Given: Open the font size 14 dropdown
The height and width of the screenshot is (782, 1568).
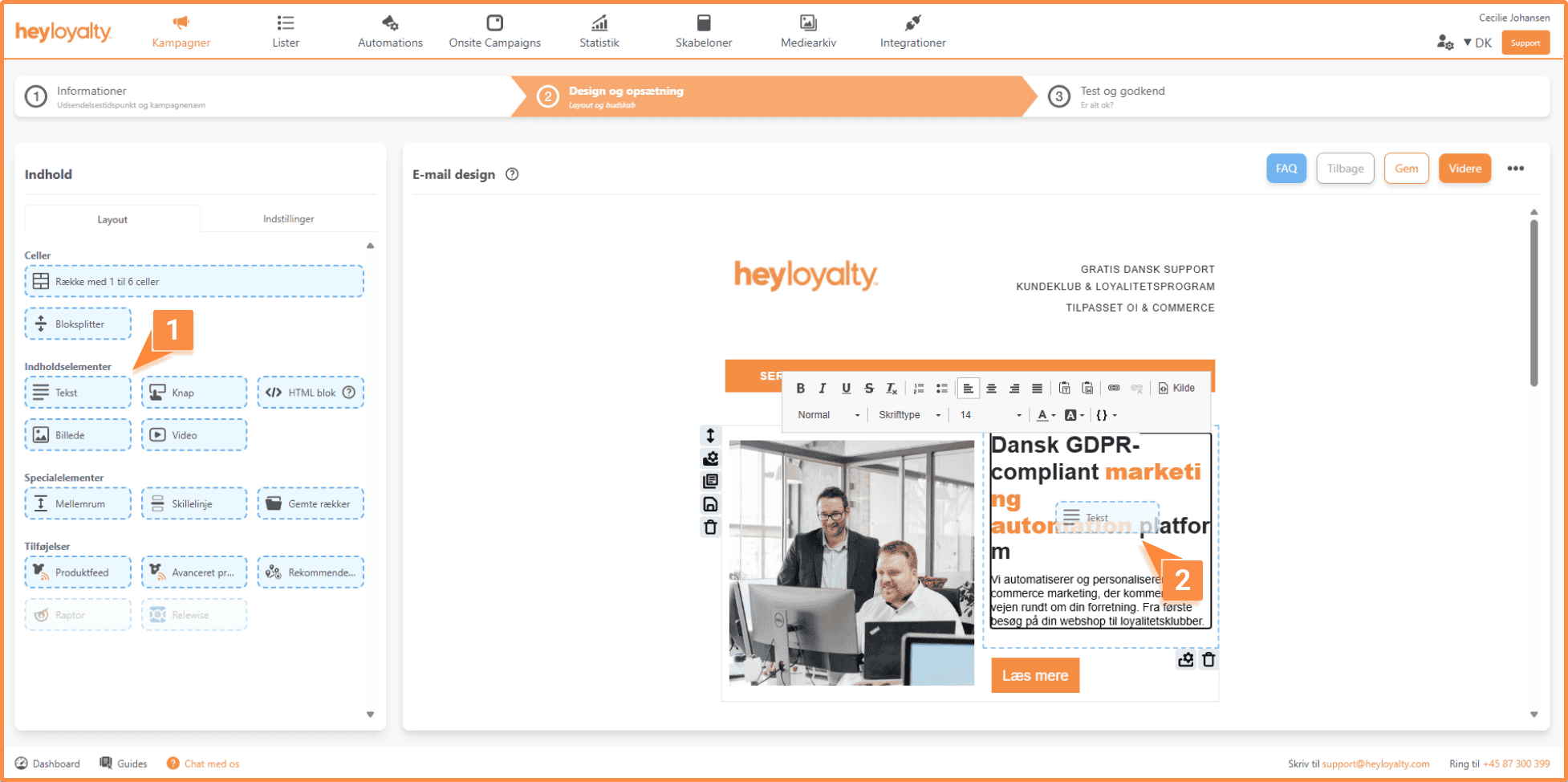Looking at the screenshot, I should tap(990, 415).
